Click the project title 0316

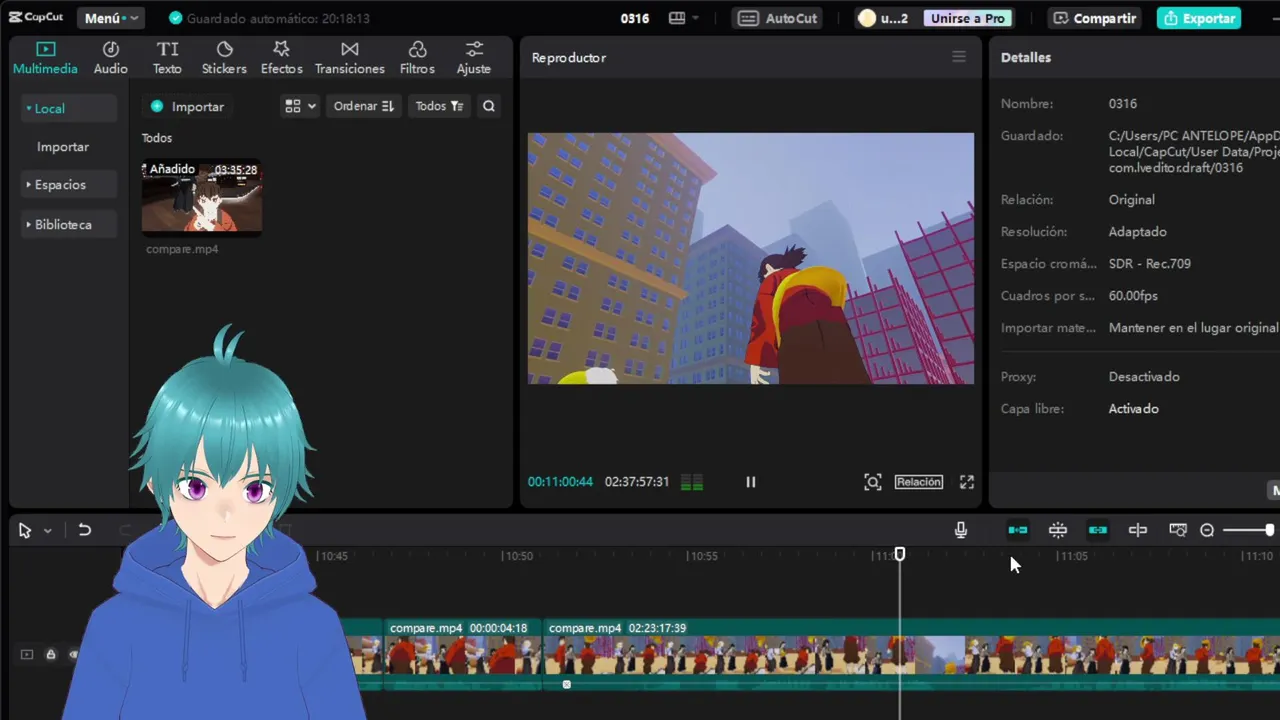tap(634, 18)
